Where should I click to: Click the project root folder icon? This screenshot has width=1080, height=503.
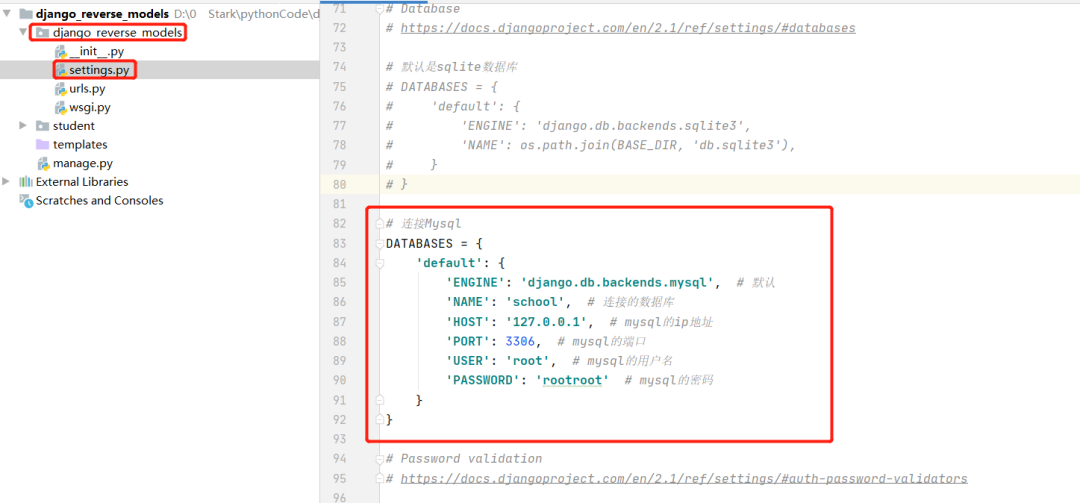click(x=26, y=14)
